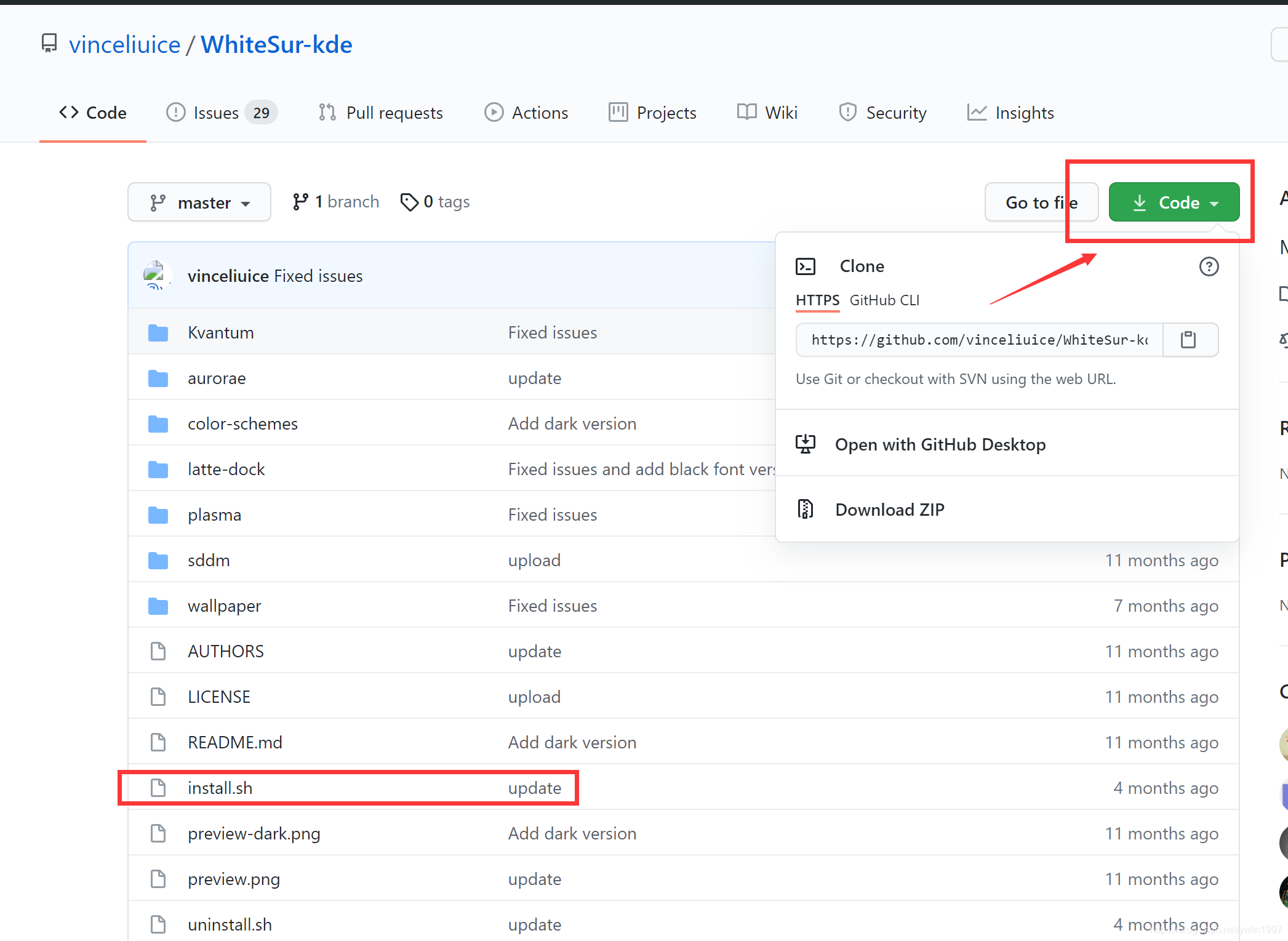
Task: View the 1 branch link
Action: pyautogui.click(x=335, y=202)
